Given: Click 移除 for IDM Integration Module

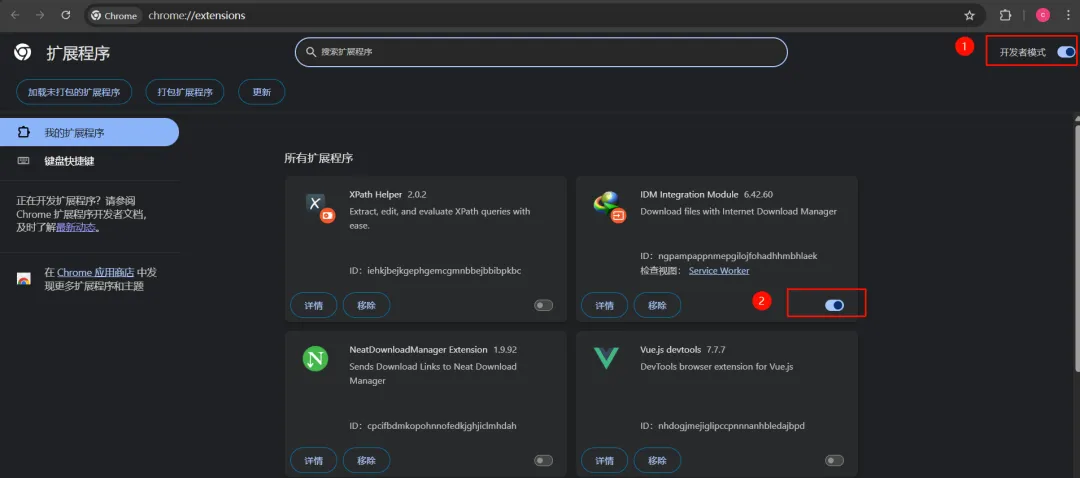Looking at the screenshot, I should pos(657,305).
